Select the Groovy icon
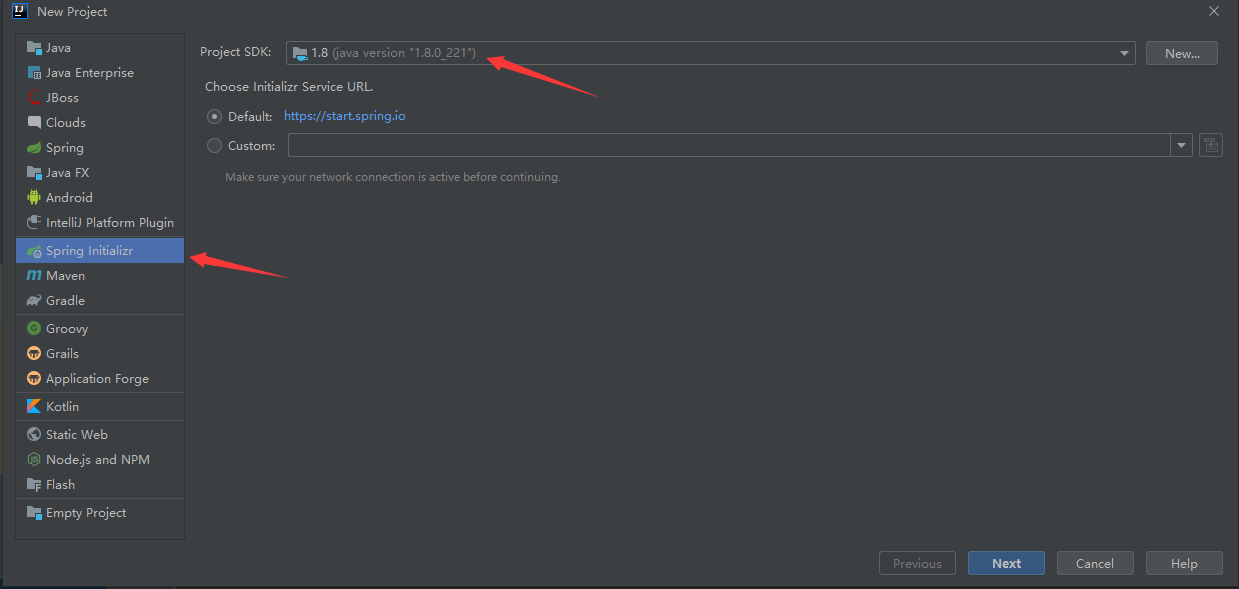1239x589 pixels. tap(34, 329)
